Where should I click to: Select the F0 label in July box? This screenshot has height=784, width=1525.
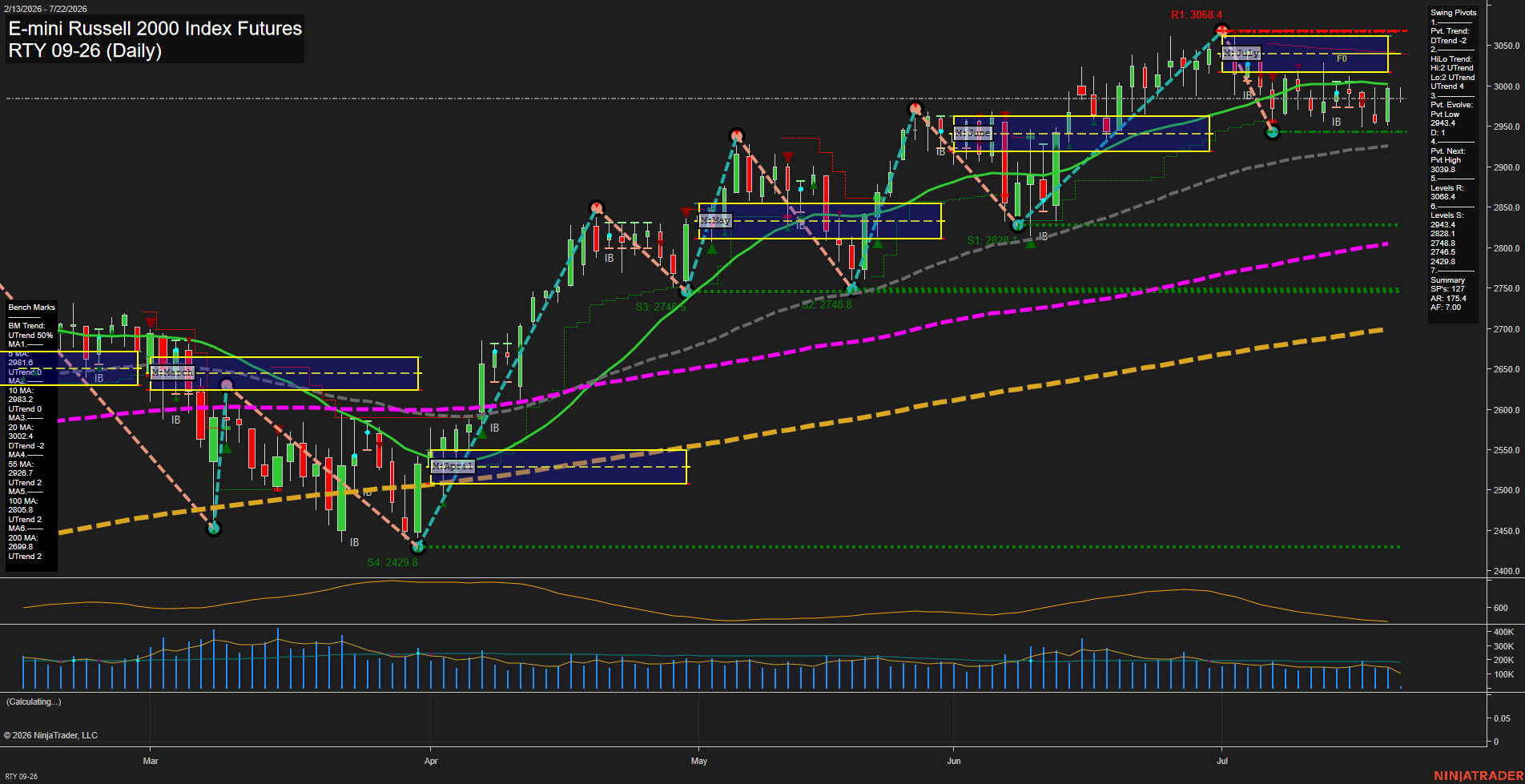click(x=1342, y=58)
